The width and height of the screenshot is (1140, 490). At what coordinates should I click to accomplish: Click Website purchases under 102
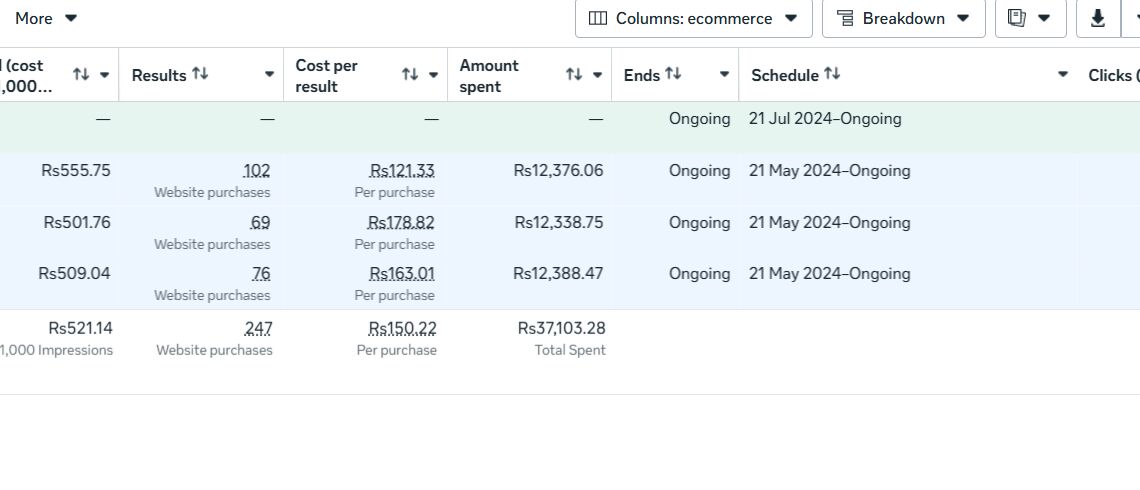[x=212, y=193]
